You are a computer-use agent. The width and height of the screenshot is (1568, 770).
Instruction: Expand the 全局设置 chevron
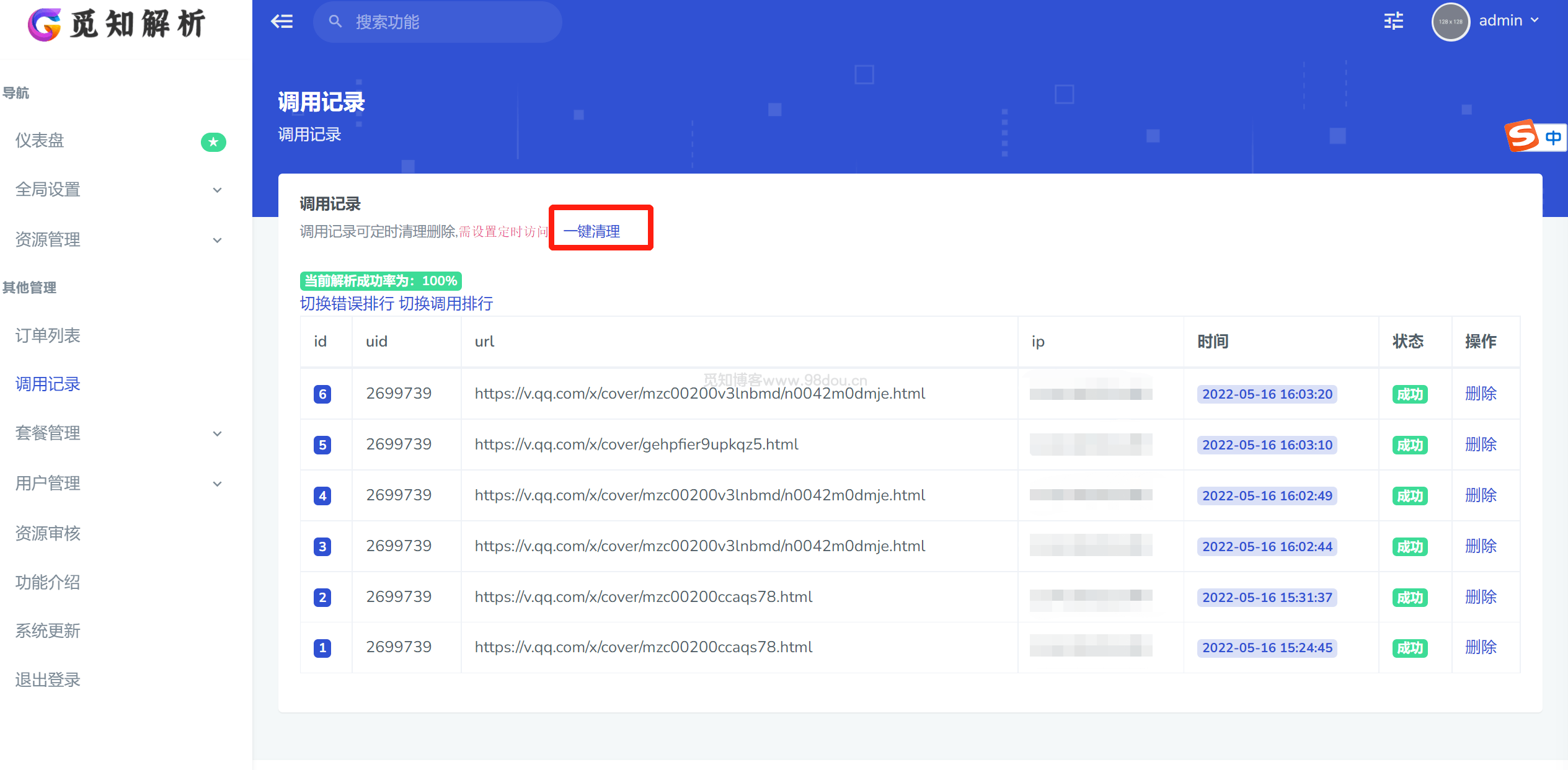217,190
